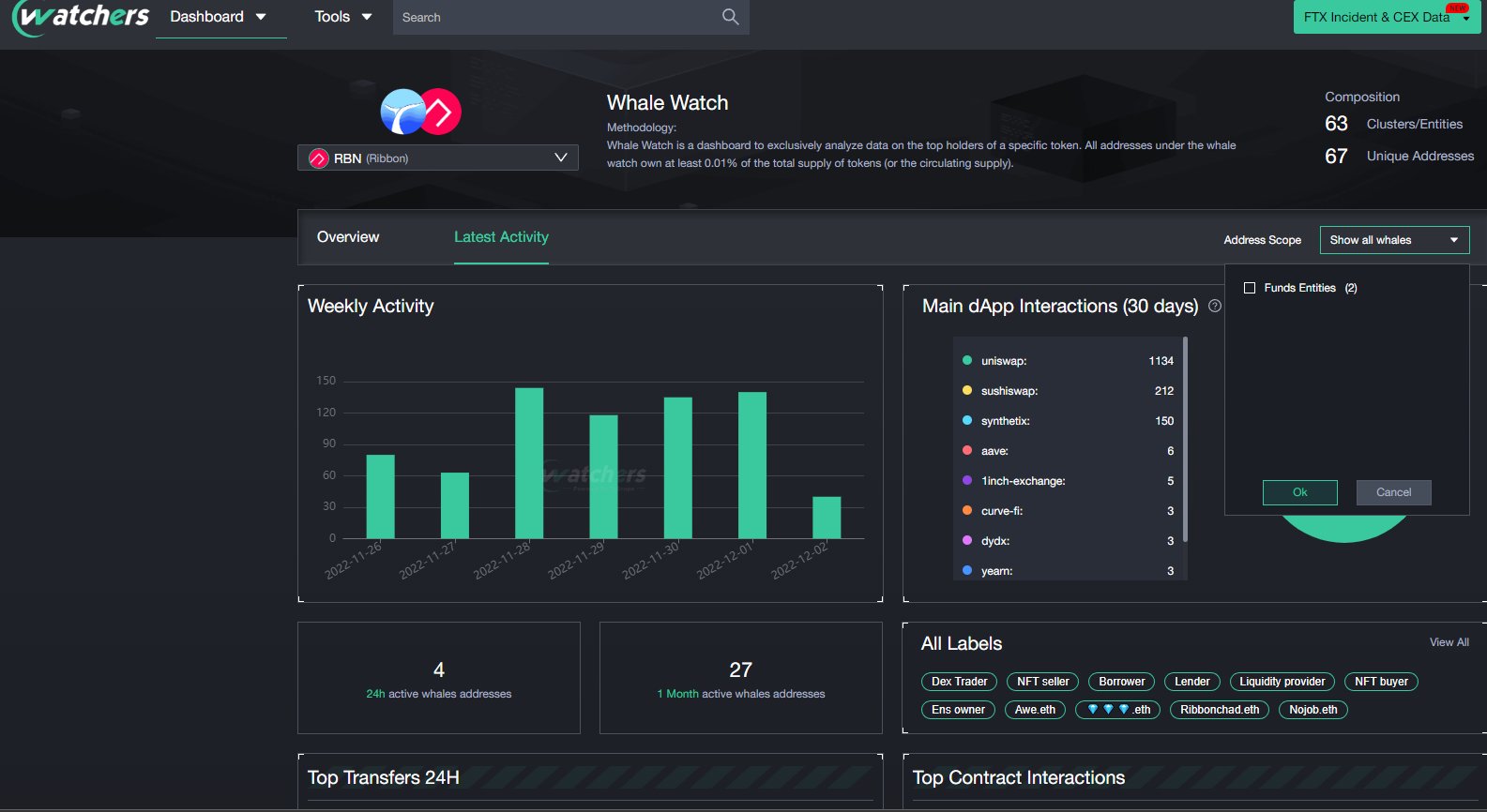The width and height of the screenshot is (1487, 812).
Task: Select the Latest Activity tab
Action: pyautogui.click(x=501, y=237)
